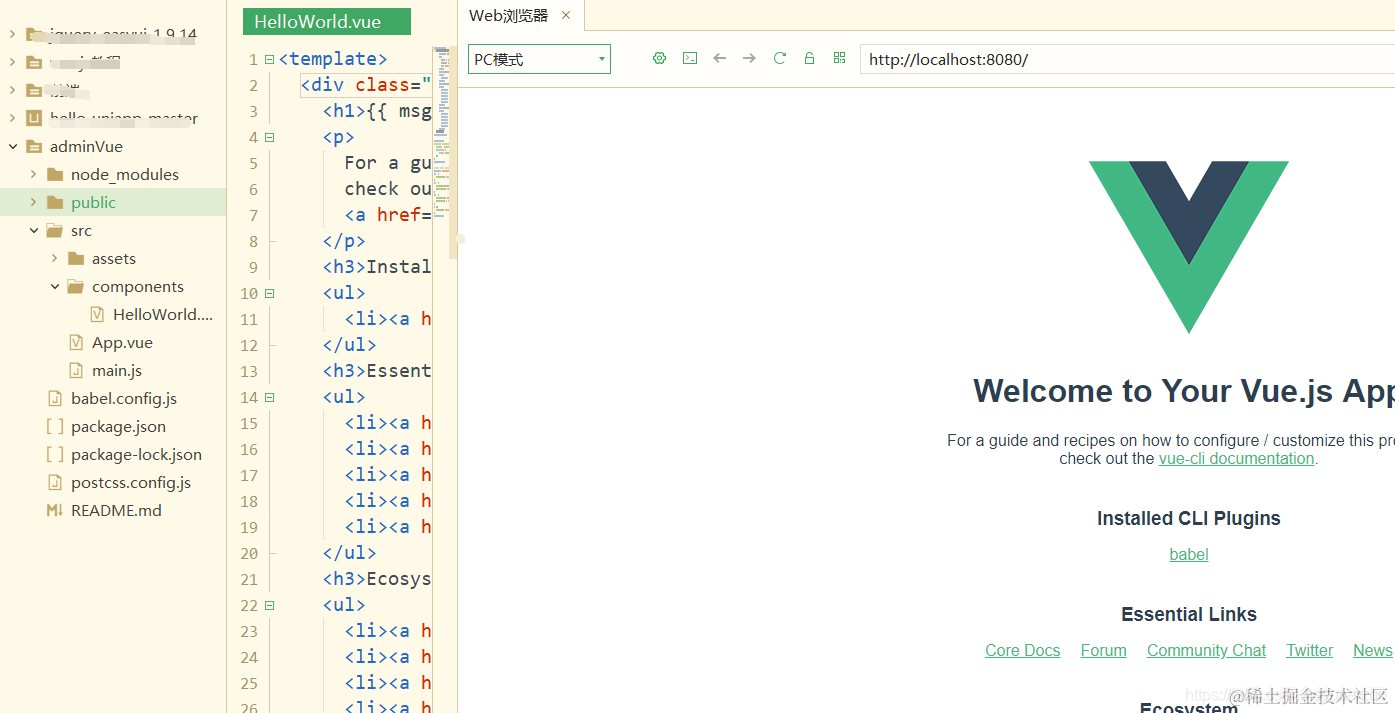Screen dimensions: 1395x713
Task: Open App.vue file
Action: [x=122, y=342]
